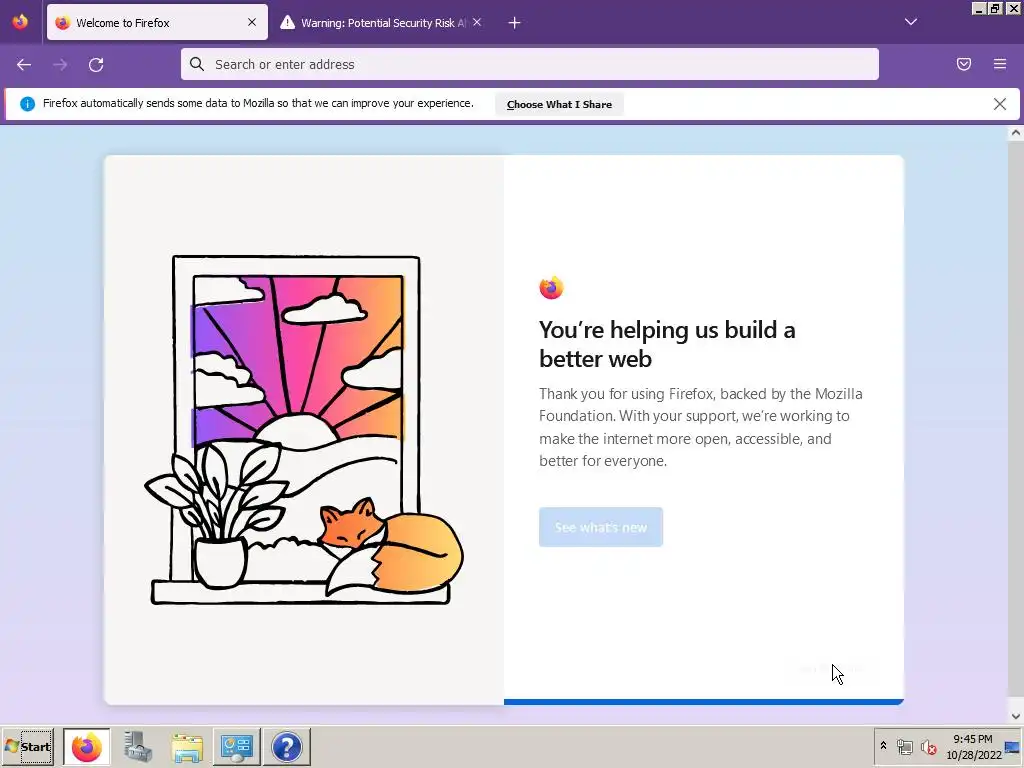Viewport: 1024px width, 768px height.
Task: Open help question mark taskbar icon
Action: pyautogui.click(x=287, y=746)
